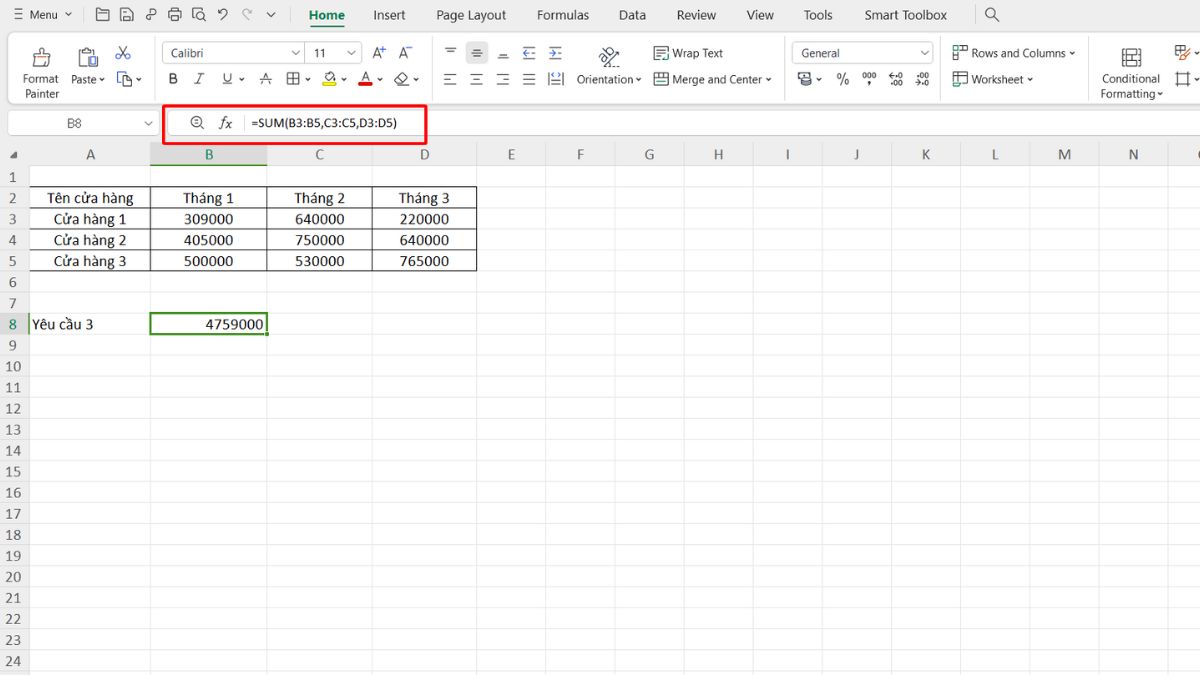Toggle italic formatting

pyautogui.click(x=199, y=78)
